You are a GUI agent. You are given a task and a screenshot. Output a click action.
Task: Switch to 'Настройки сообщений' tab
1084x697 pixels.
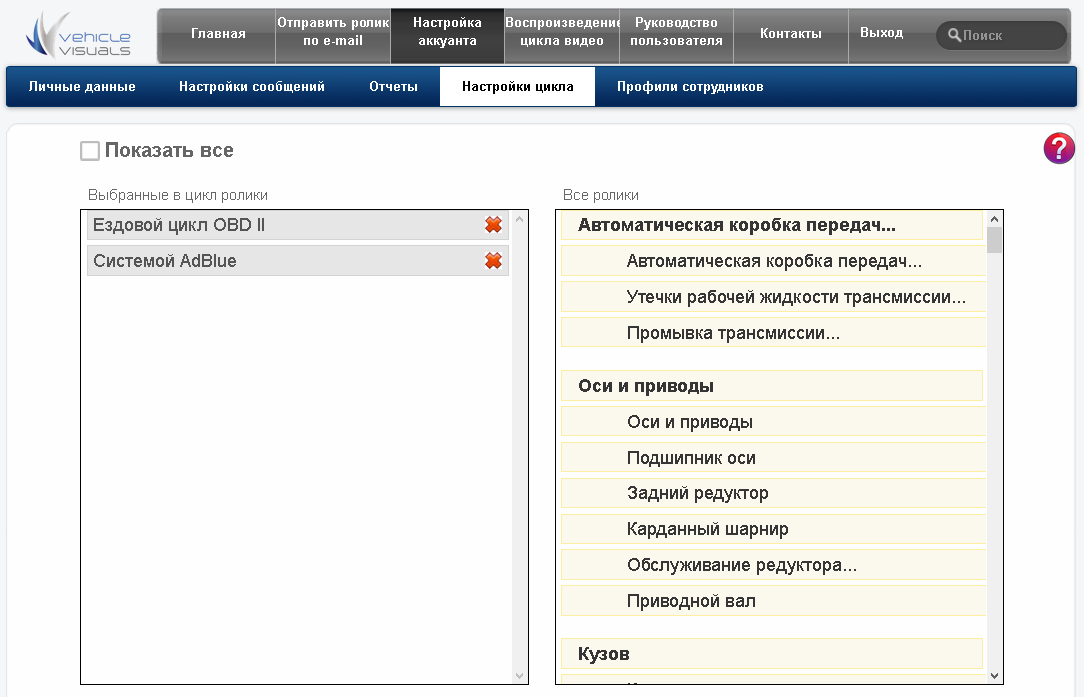point(252,86)
